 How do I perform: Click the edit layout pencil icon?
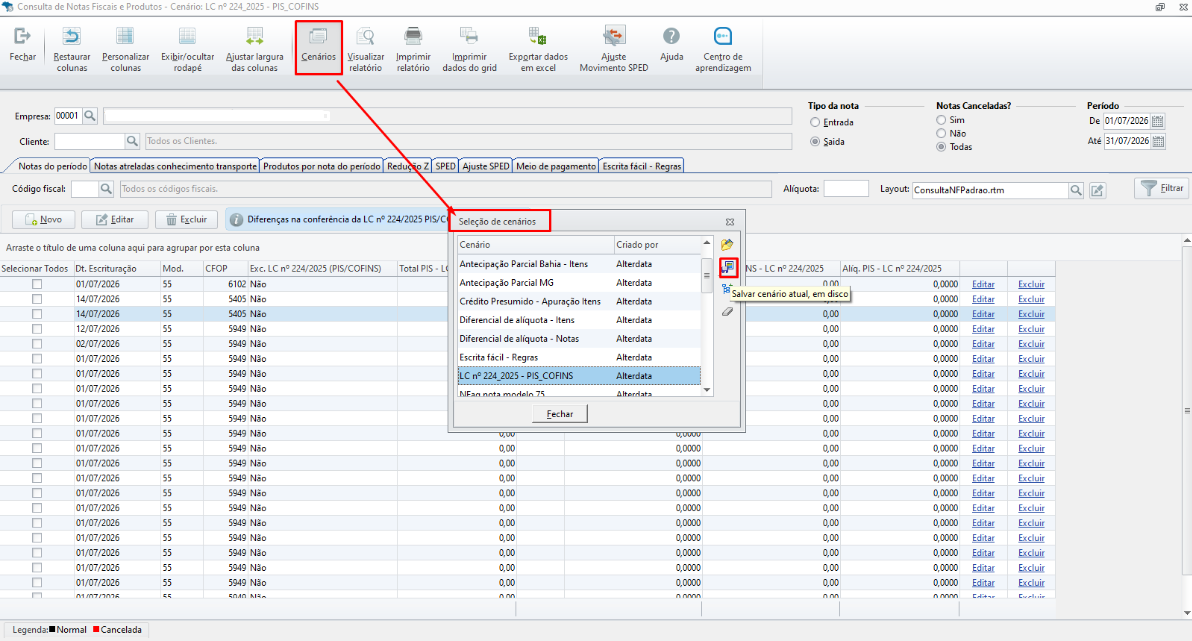click(x=1097, y=190)
